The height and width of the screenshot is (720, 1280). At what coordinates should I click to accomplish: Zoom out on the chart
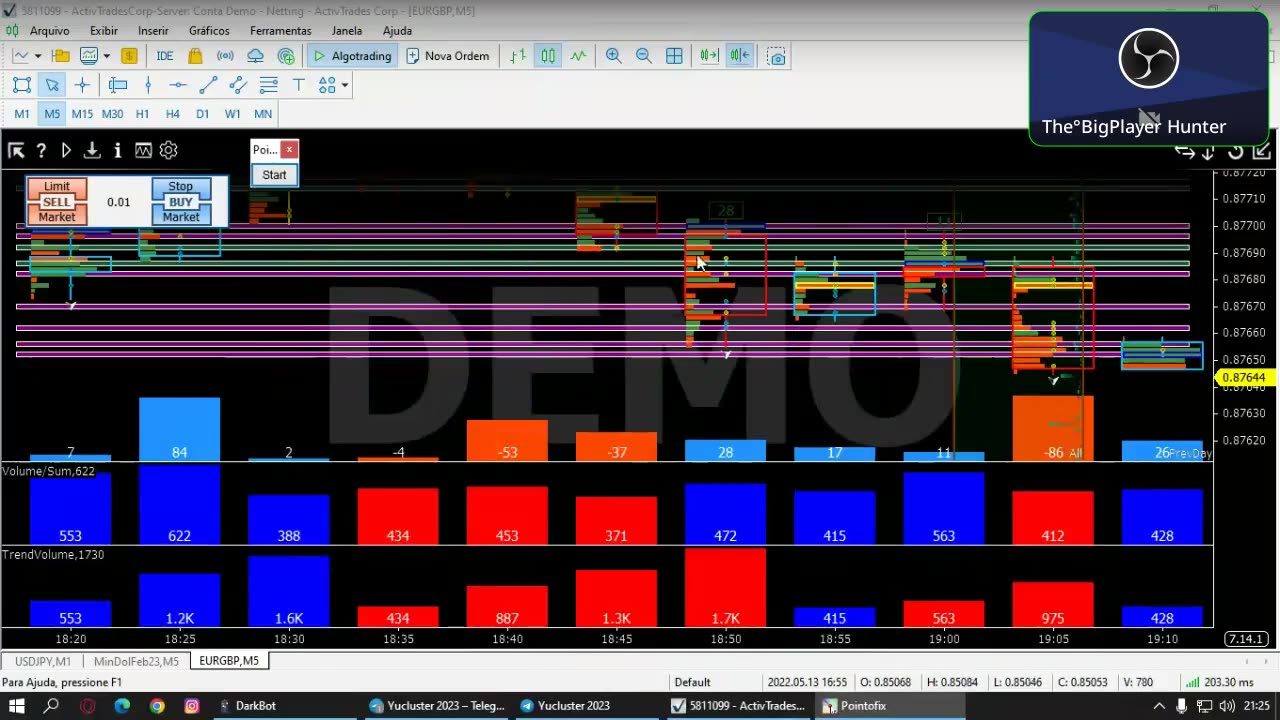click(644, 56)
